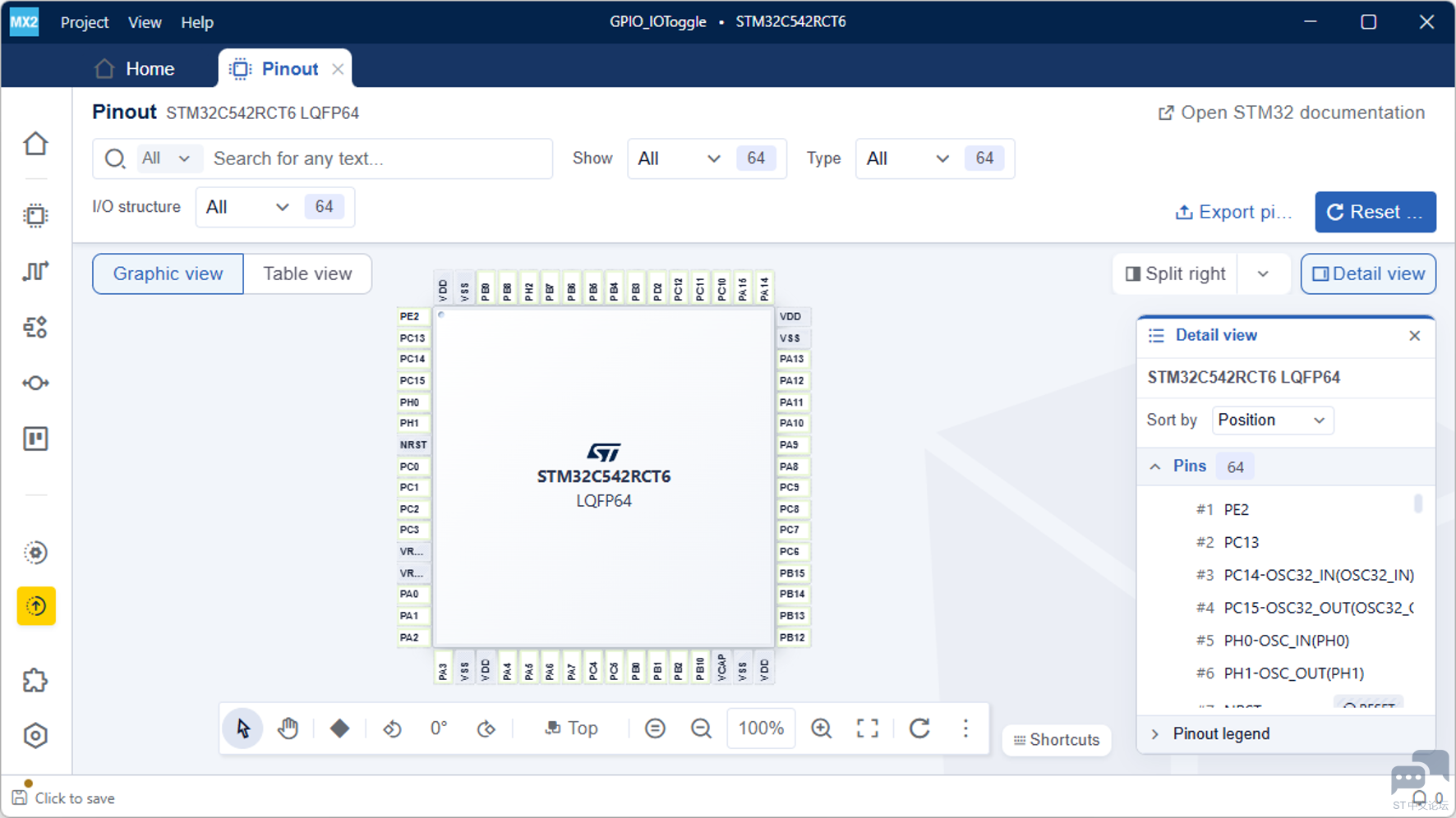Click the diamond marker tool icon
Viewport: 1456px width, 818px height.
[339, 728]
